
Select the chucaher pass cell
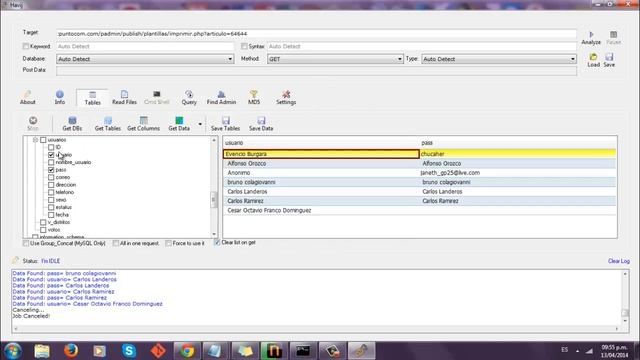pos(518,154)
